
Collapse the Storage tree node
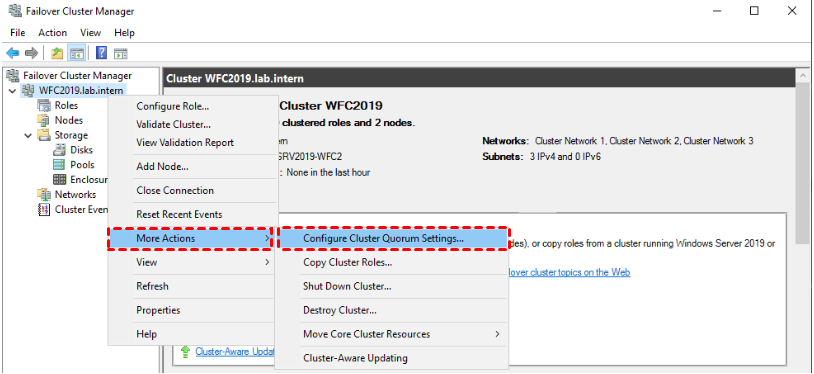28,136
